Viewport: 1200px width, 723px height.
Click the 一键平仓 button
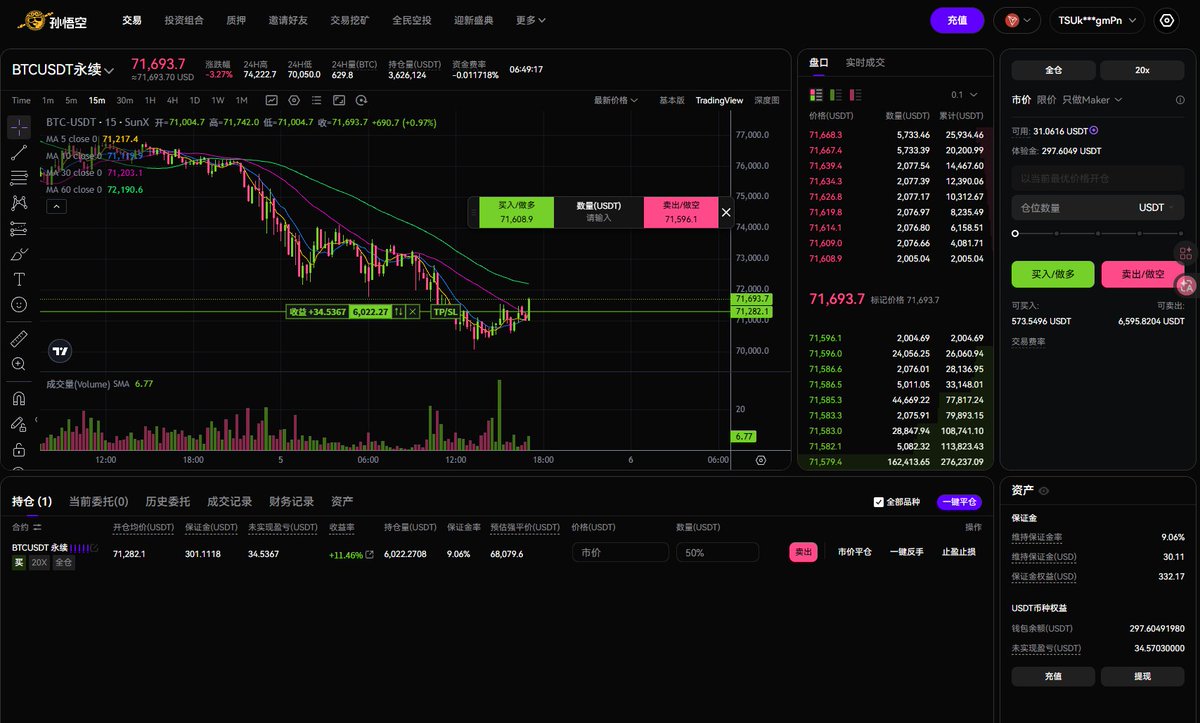[x=958, y=502]
